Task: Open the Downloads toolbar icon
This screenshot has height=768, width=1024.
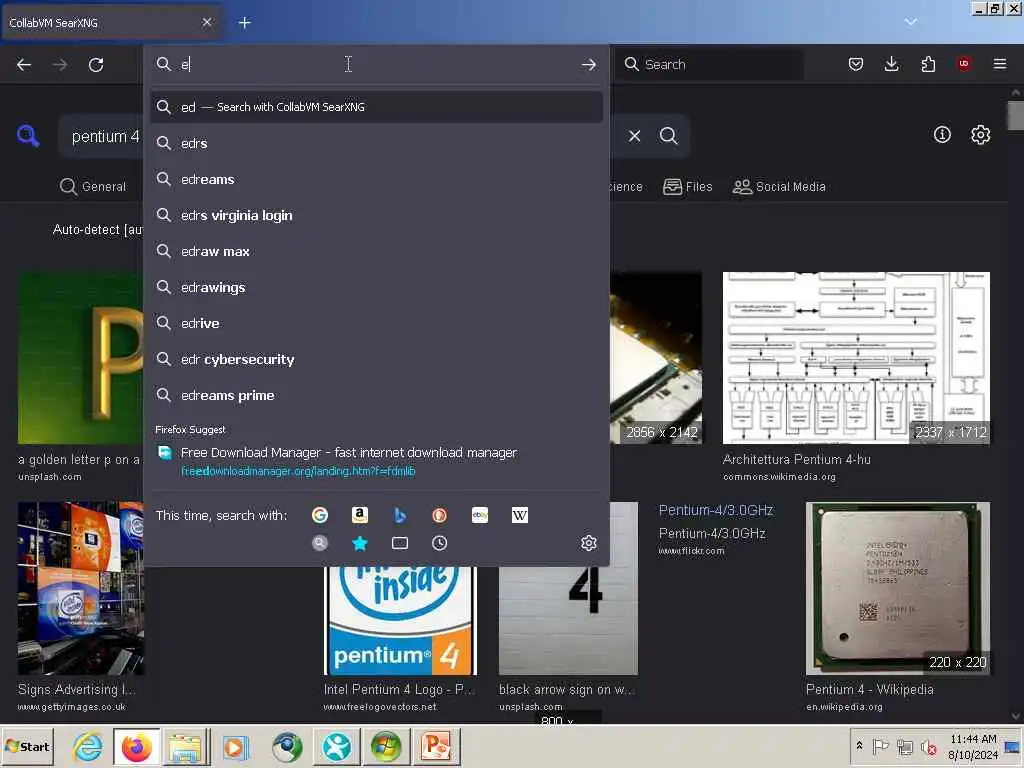Action: 891,64
